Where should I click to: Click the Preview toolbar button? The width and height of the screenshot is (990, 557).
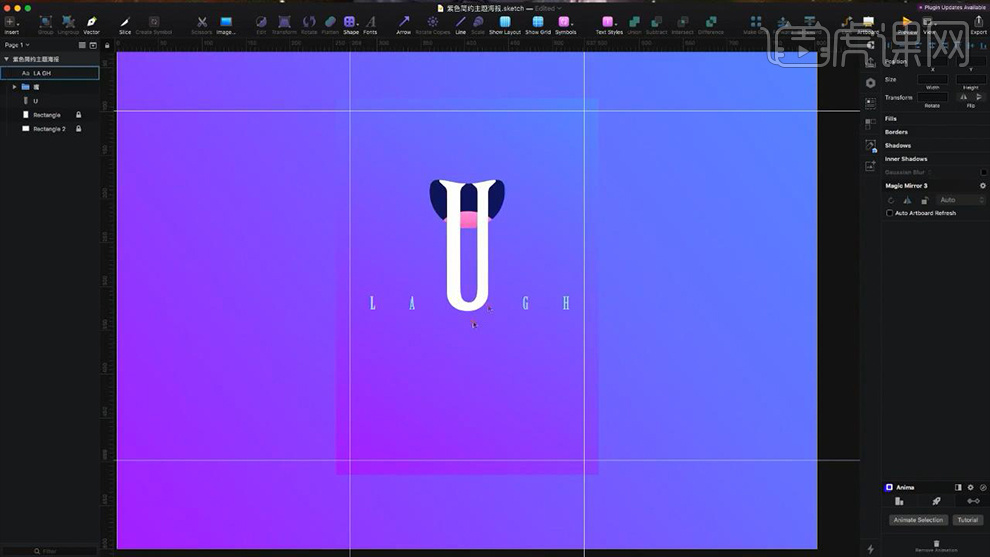(x=907, y=24)
